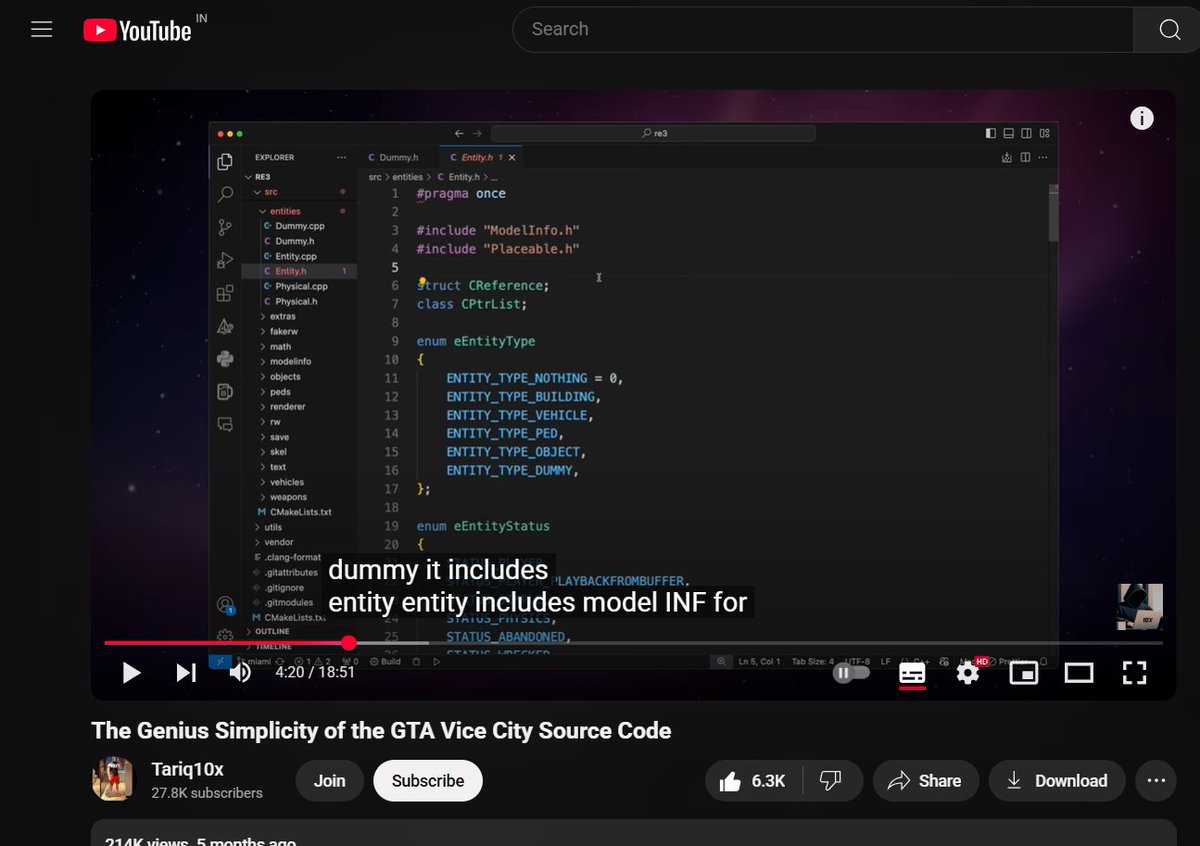Expand the fakerw folder
Viewport: 1200px width, 846px height.
[x=284, y=331]
